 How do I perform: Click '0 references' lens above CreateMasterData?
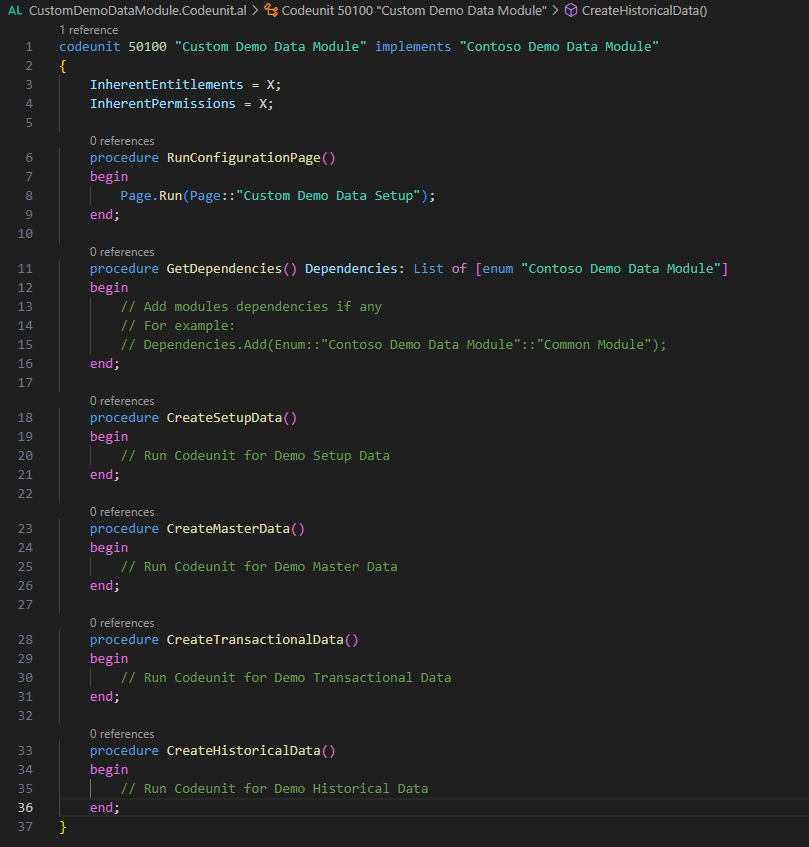[x=122, y=512]
